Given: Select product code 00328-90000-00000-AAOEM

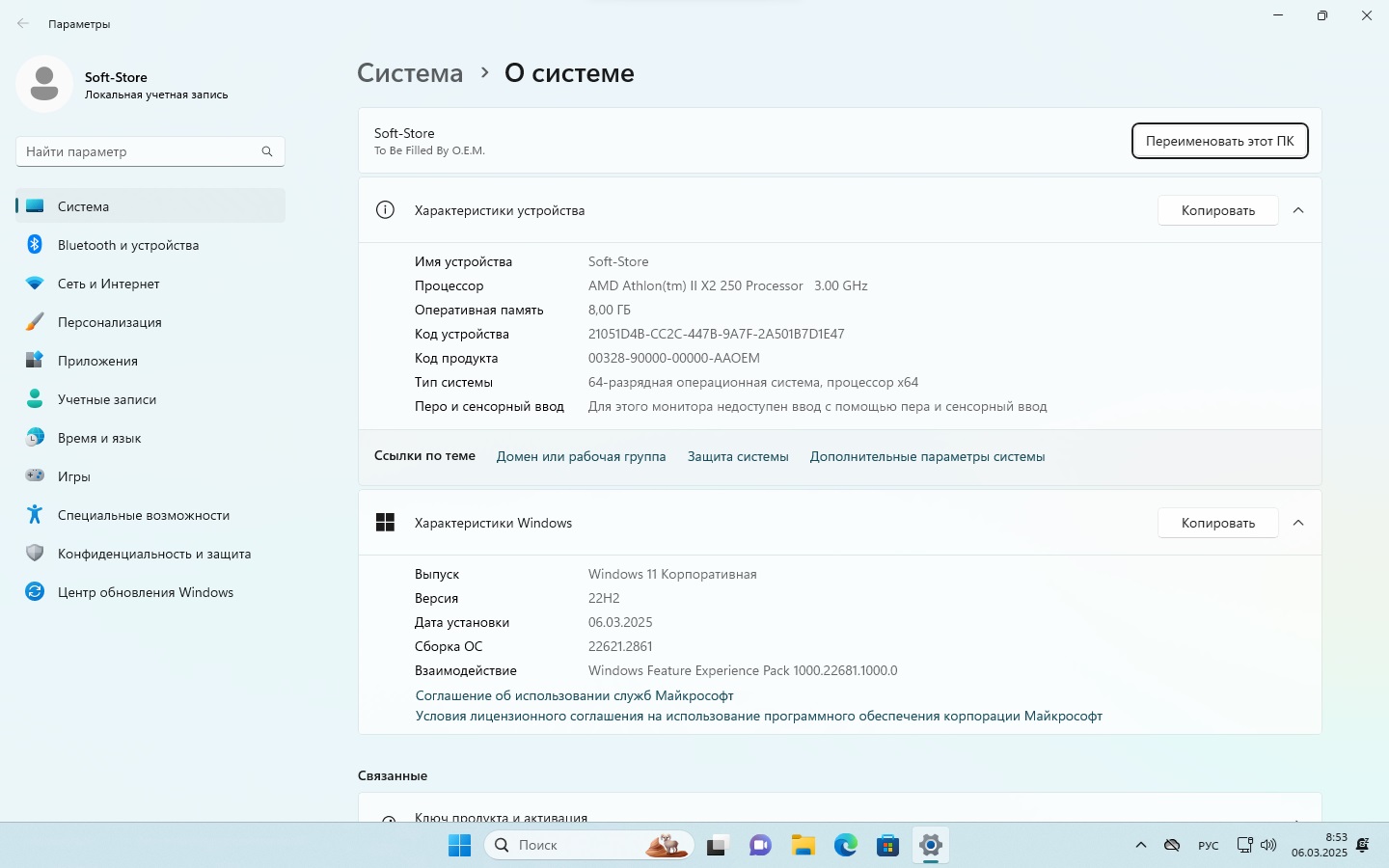Looking at the screenshot, I should coord(674,358).
